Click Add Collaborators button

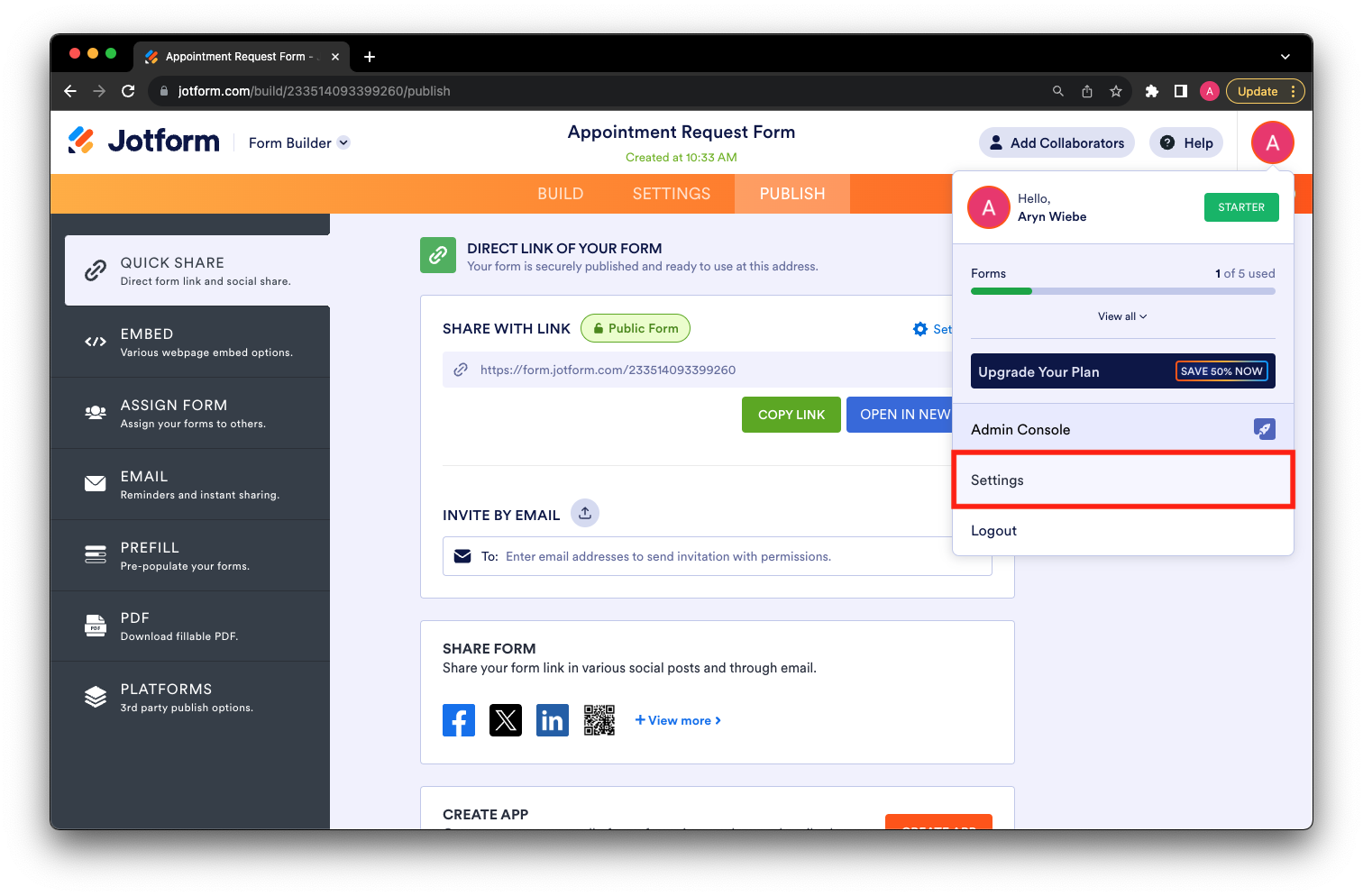1057,142
